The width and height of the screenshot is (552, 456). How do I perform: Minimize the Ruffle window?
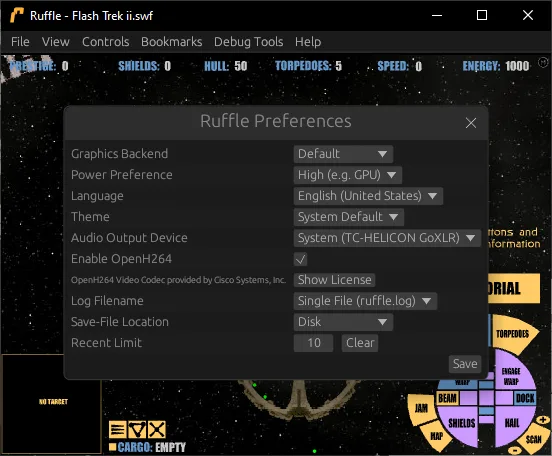pyautogui.click(x=437, y=15)
